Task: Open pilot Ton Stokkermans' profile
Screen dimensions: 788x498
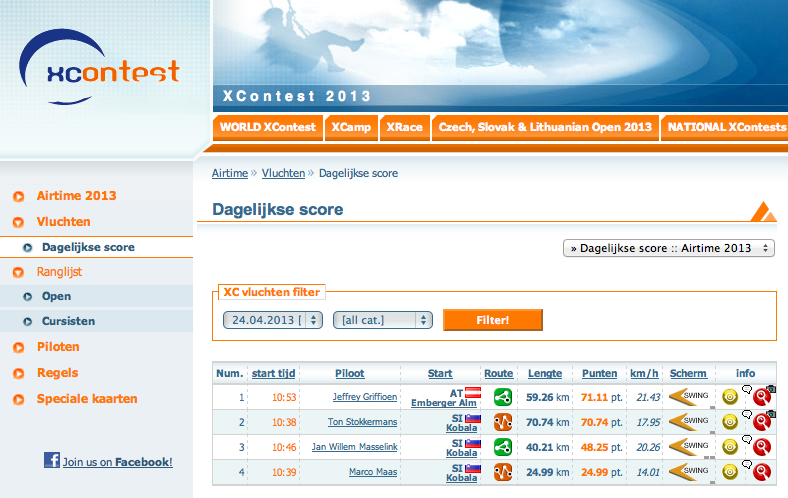Action: [x=362, y=422]
